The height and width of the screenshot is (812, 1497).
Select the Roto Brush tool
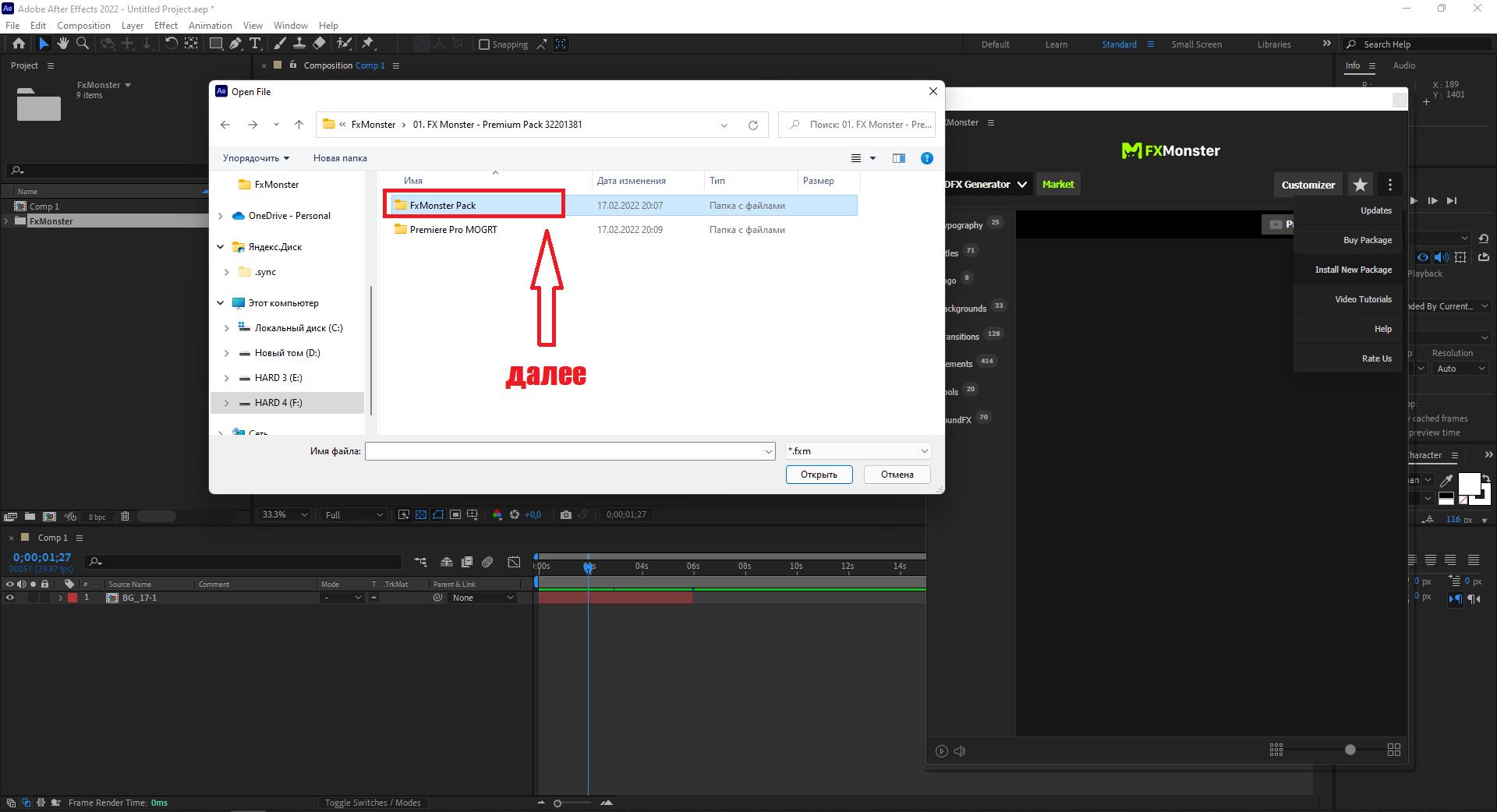pos(344,44)
